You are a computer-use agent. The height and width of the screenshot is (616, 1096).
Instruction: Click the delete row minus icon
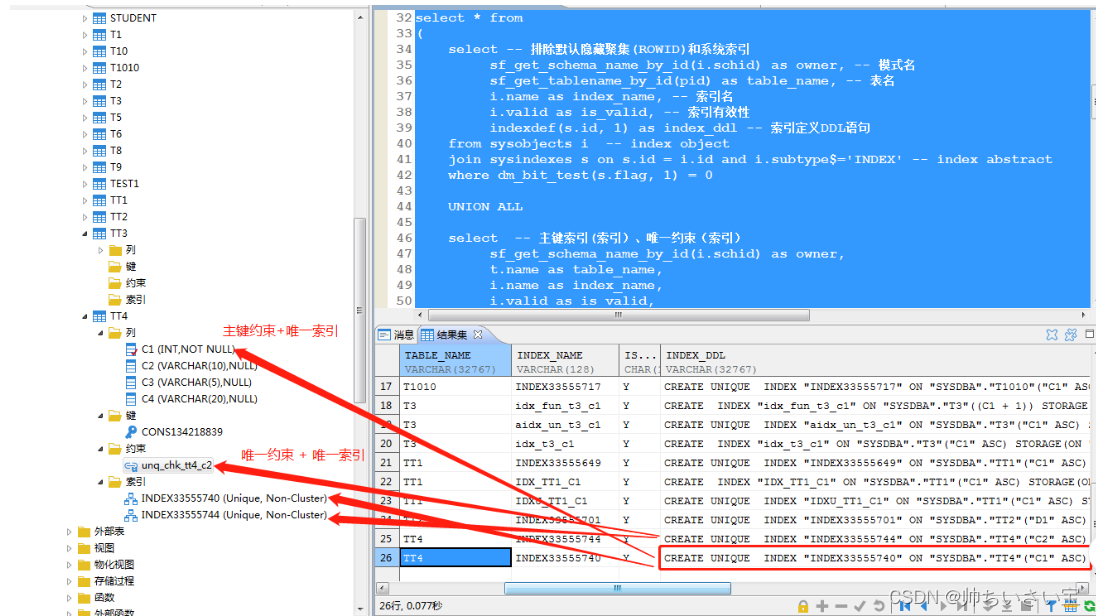(x=841, y=606)
